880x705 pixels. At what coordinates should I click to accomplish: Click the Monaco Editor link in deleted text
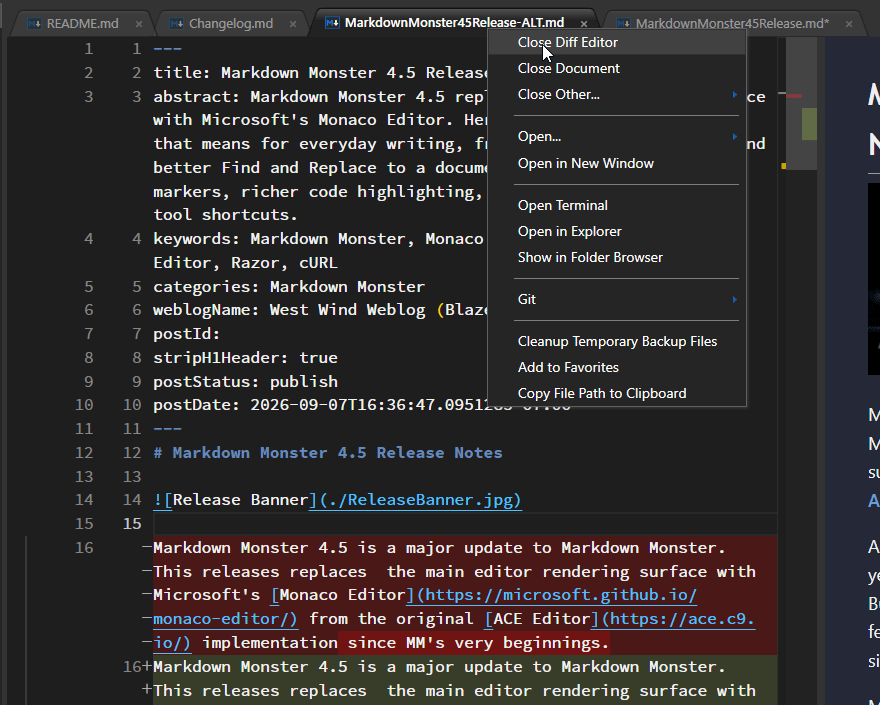coord(343,594)
